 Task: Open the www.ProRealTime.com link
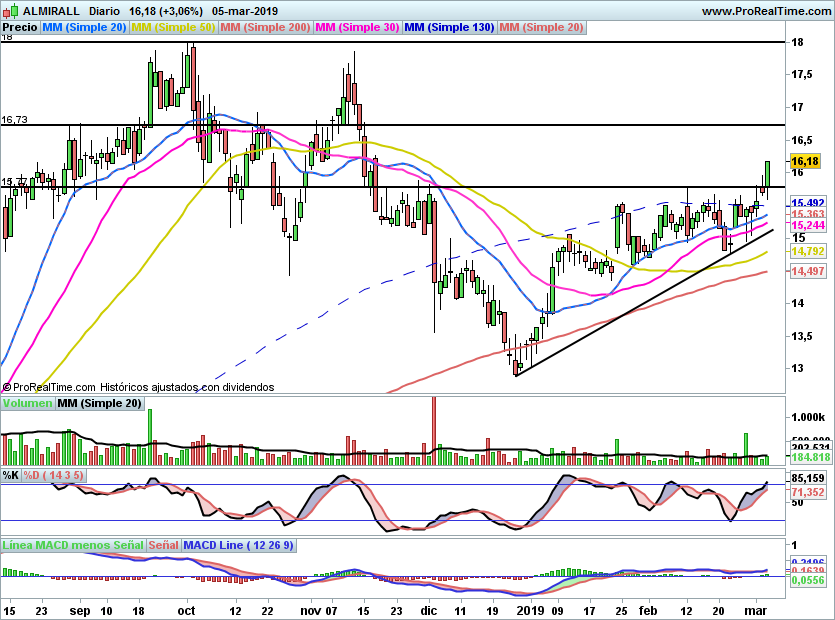766,11
